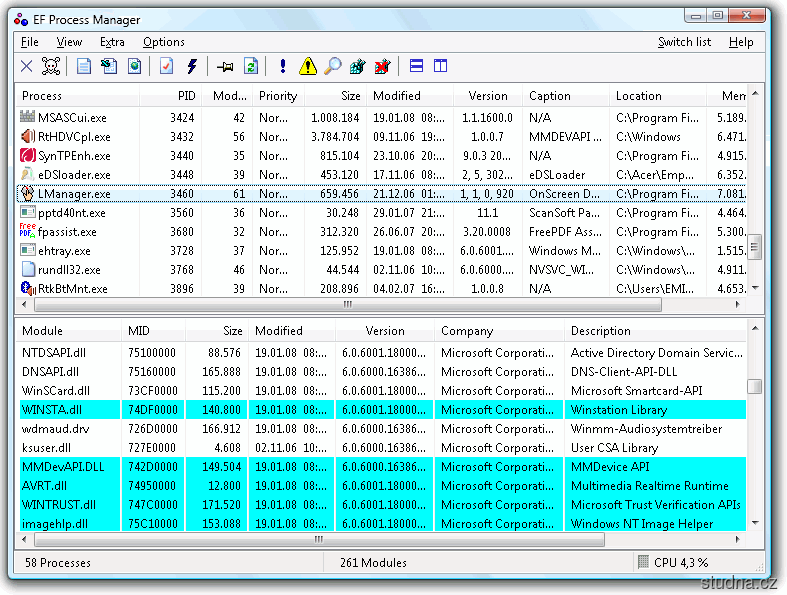Click the yellow warning triangle icon
Image resolution: width=787 pixels, height=595 pixels.
pyautogui.click(x=308, y=67)
